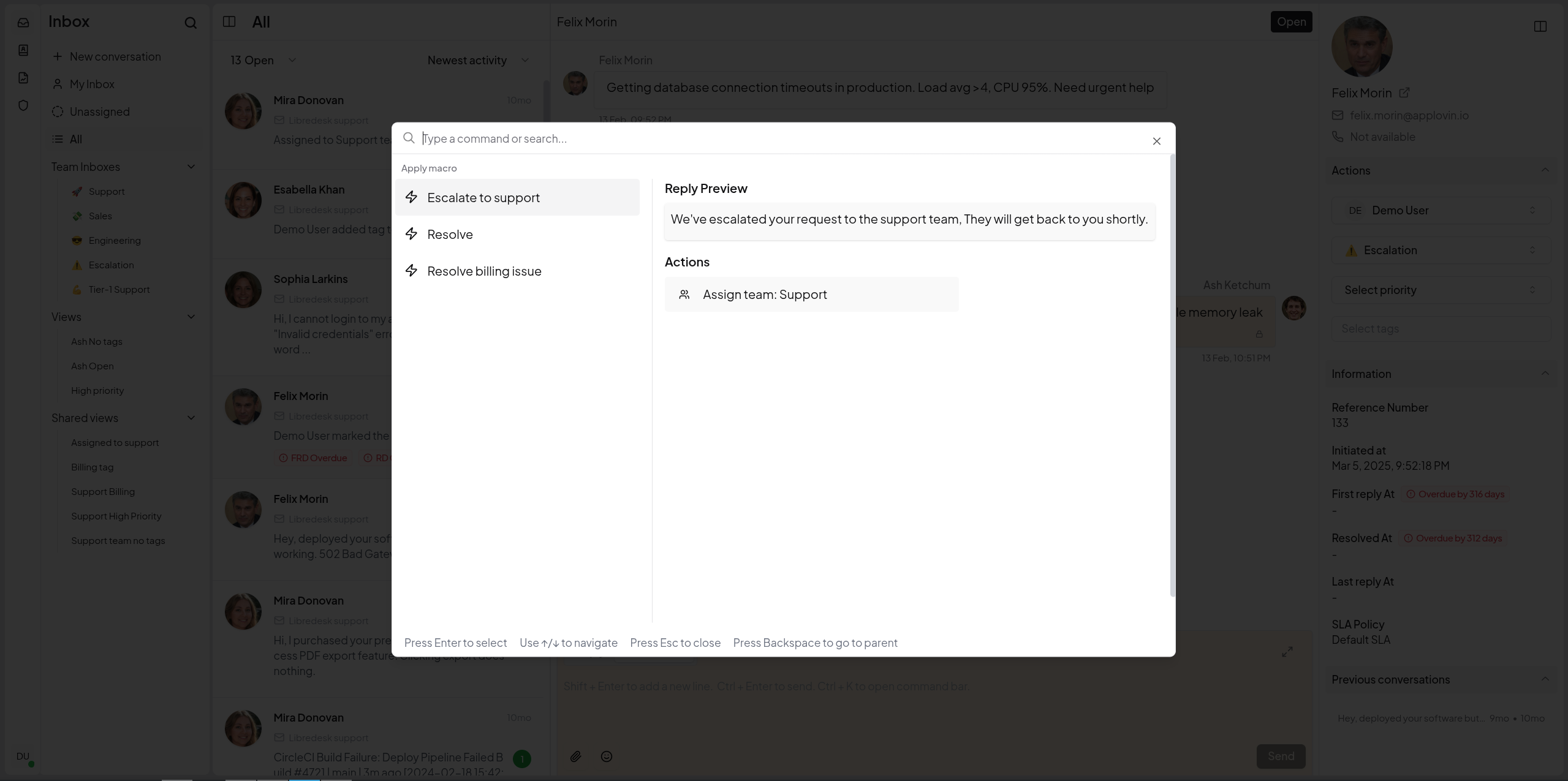The width and height of the screenshot is (1568, 781).
Task: Open the shield admin icon in rail
Action: click(23, 105)
